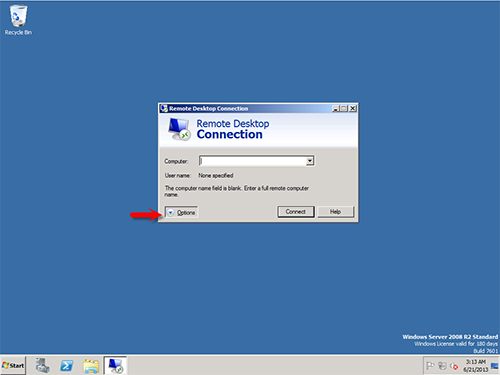Click the Remote Desktop monitor logo
Viewport: 500px width, 375px height.
179,129
